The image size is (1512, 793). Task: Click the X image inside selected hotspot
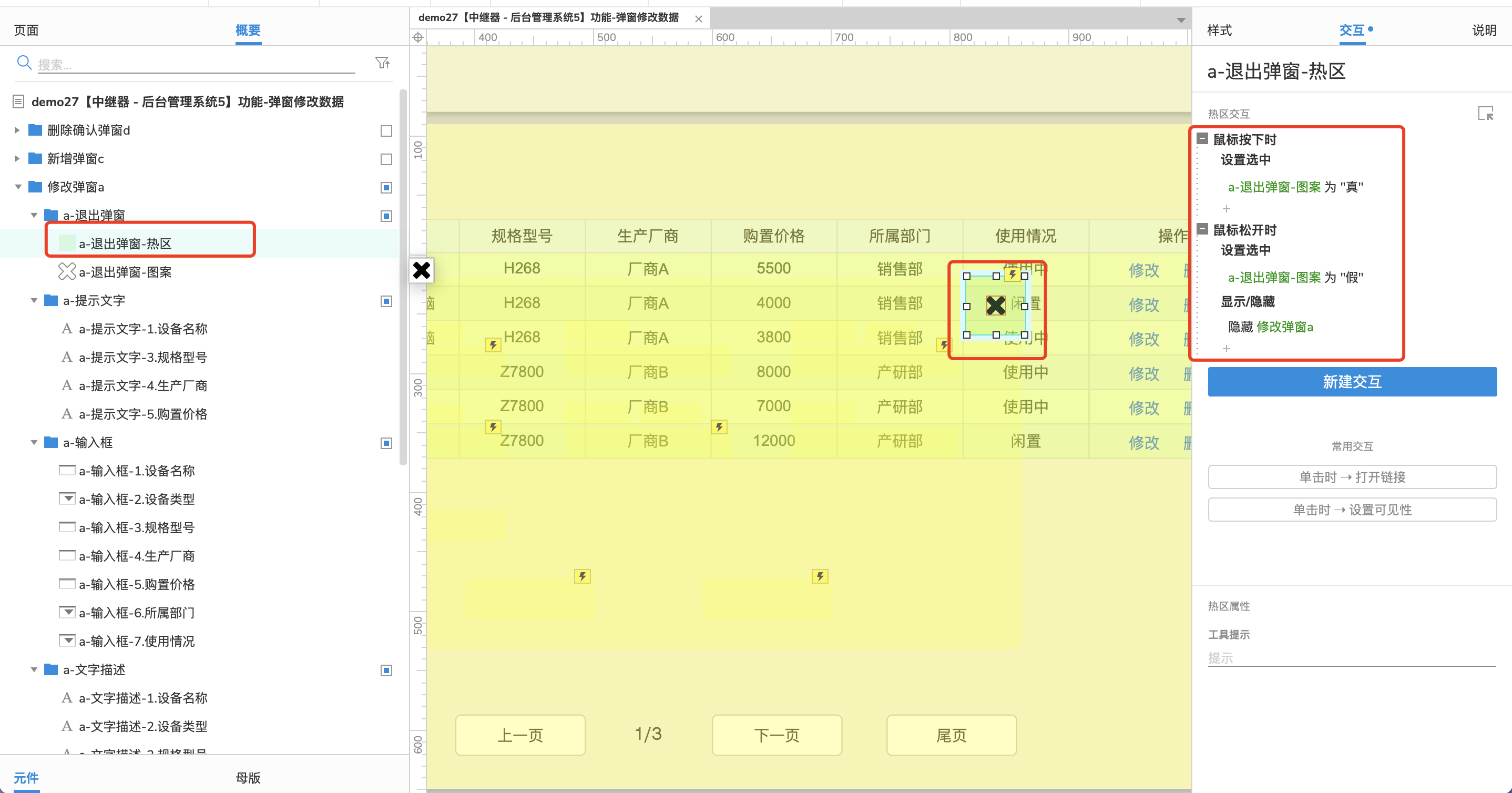click(996, 305)
